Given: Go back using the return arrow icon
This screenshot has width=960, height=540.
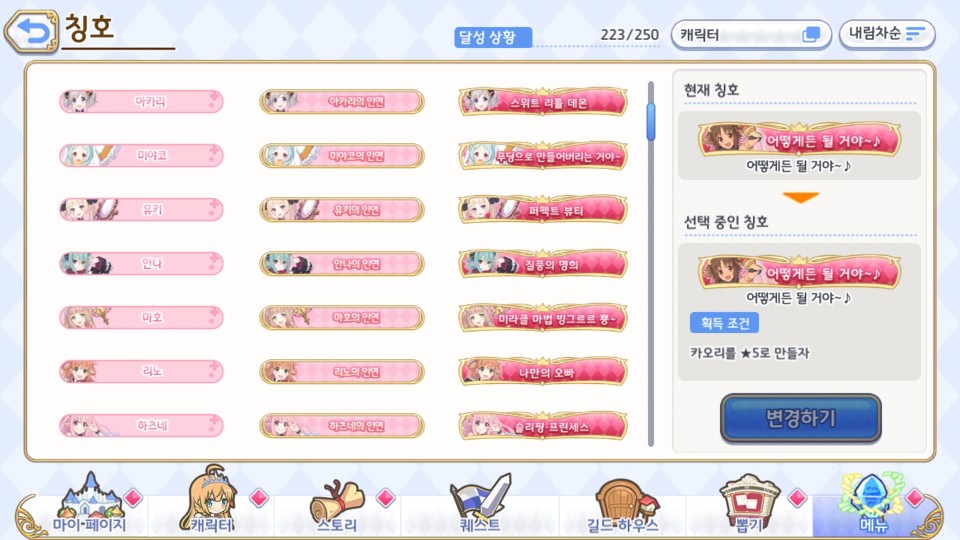Looking at the screenshot, I should (31, 31).
